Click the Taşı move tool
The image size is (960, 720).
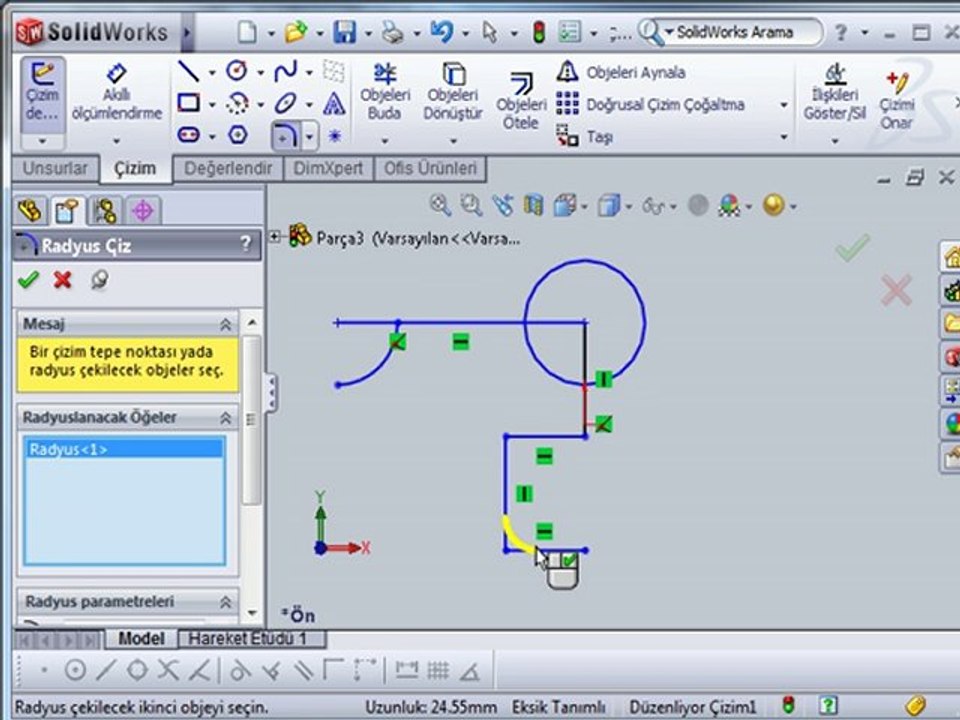pos(584,136)
